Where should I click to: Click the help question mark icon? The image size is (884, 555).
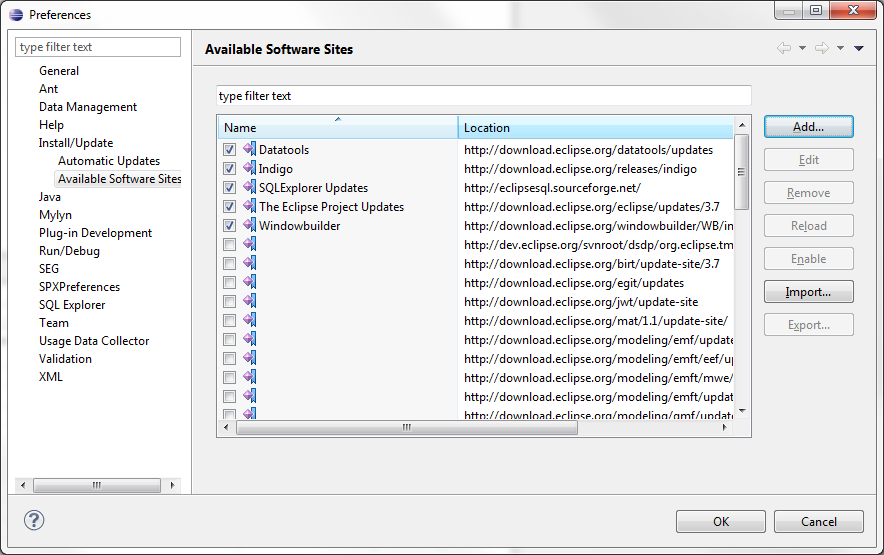[34, 520]
